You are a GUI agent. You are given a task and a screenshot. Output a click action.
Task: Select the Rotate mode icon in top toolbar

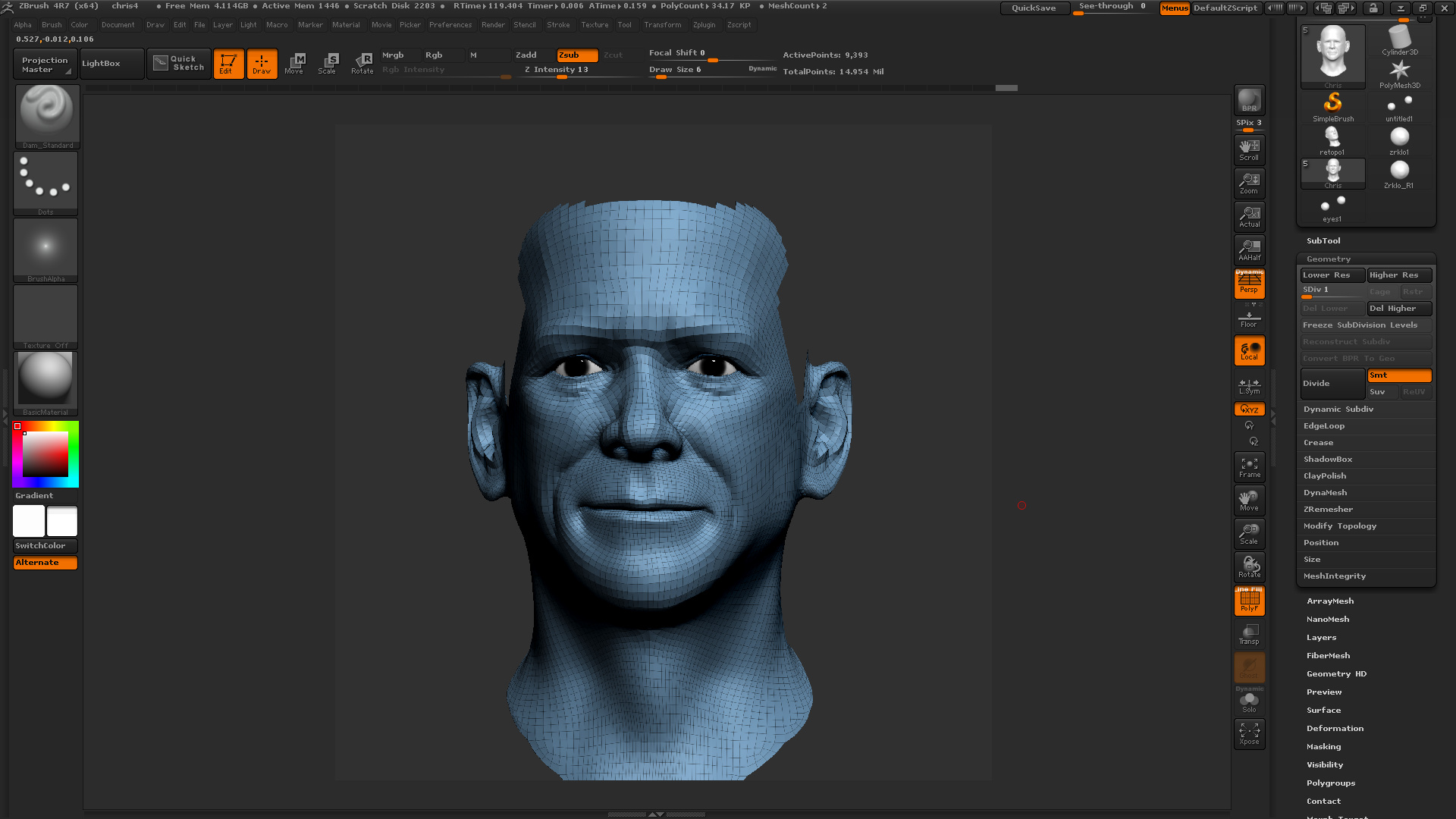(362, 64)
